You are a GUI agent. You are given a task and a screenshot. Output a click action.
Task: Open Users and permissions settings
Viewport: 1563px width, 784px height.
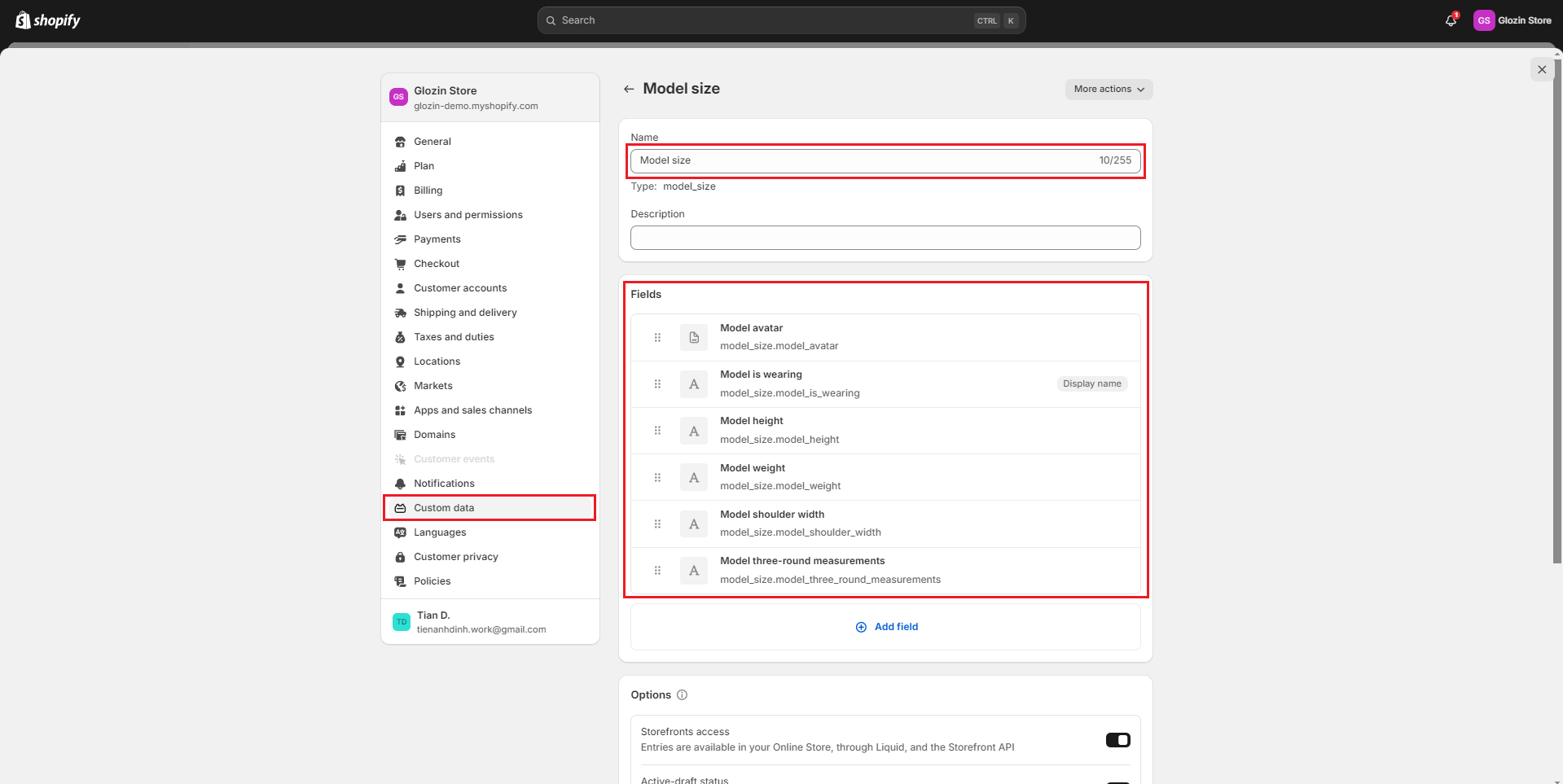(x=468, y=215)
